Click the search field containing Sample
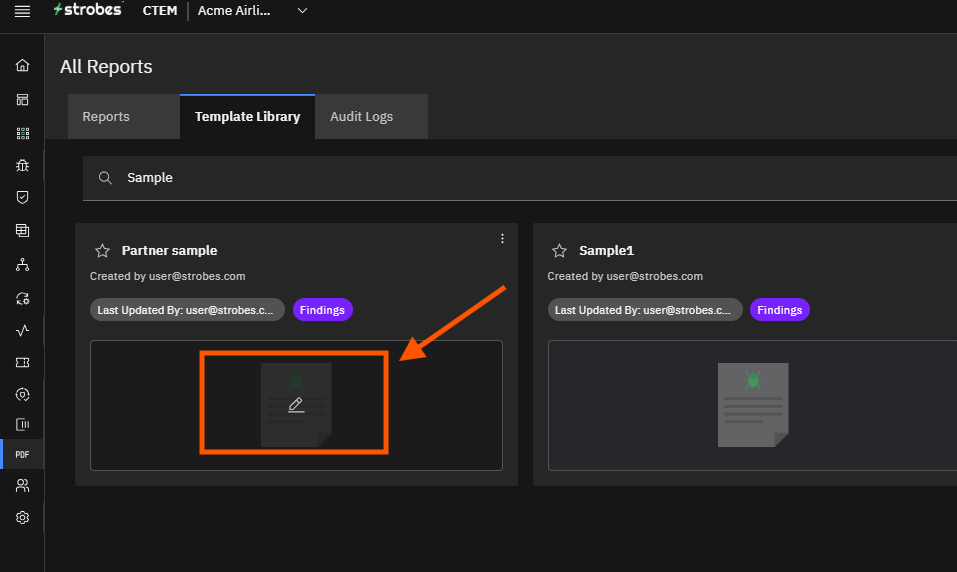 [x=520, y=178]
